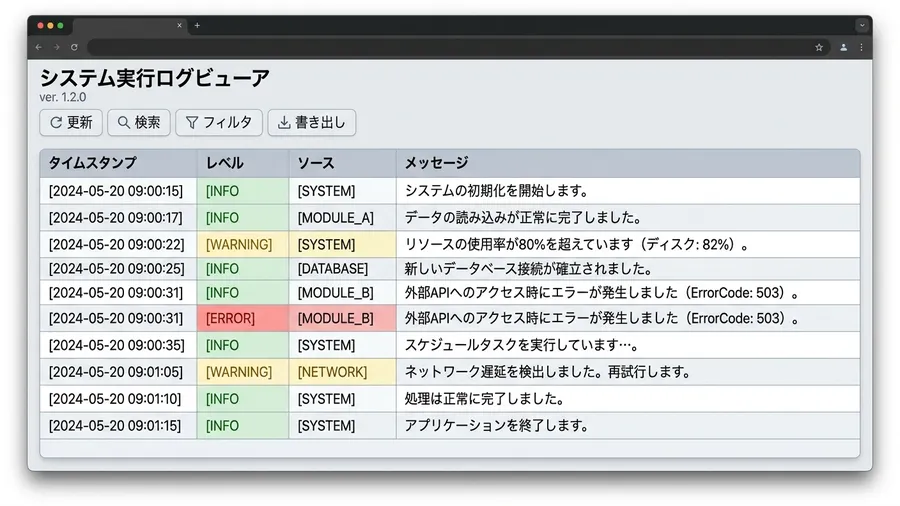Viewport: 900px width, 506px height.
Task: Select timestamp [2024-05-20 09:00:35]
Action: [117, 345]
